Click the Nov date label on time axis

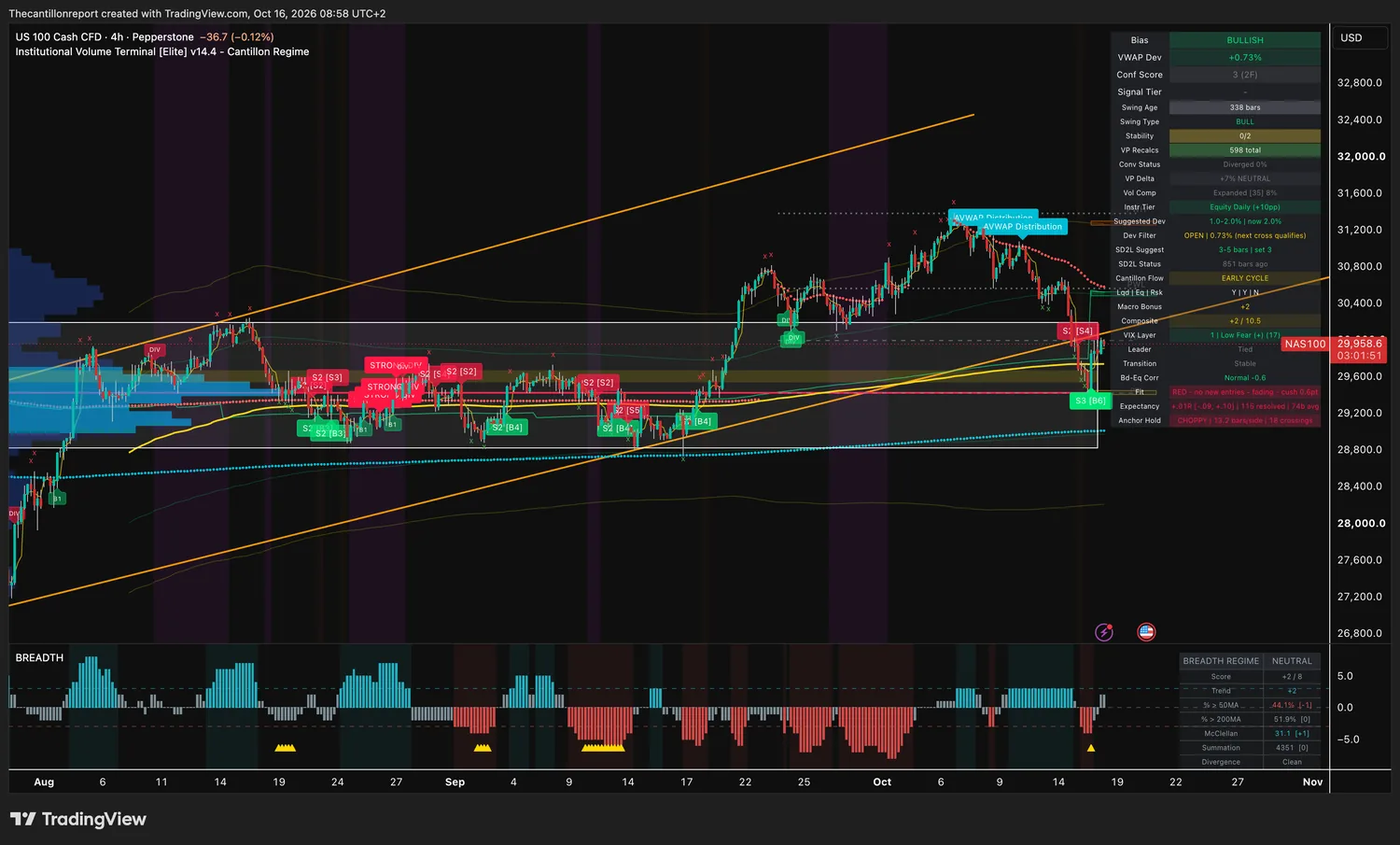point(1312,782)
